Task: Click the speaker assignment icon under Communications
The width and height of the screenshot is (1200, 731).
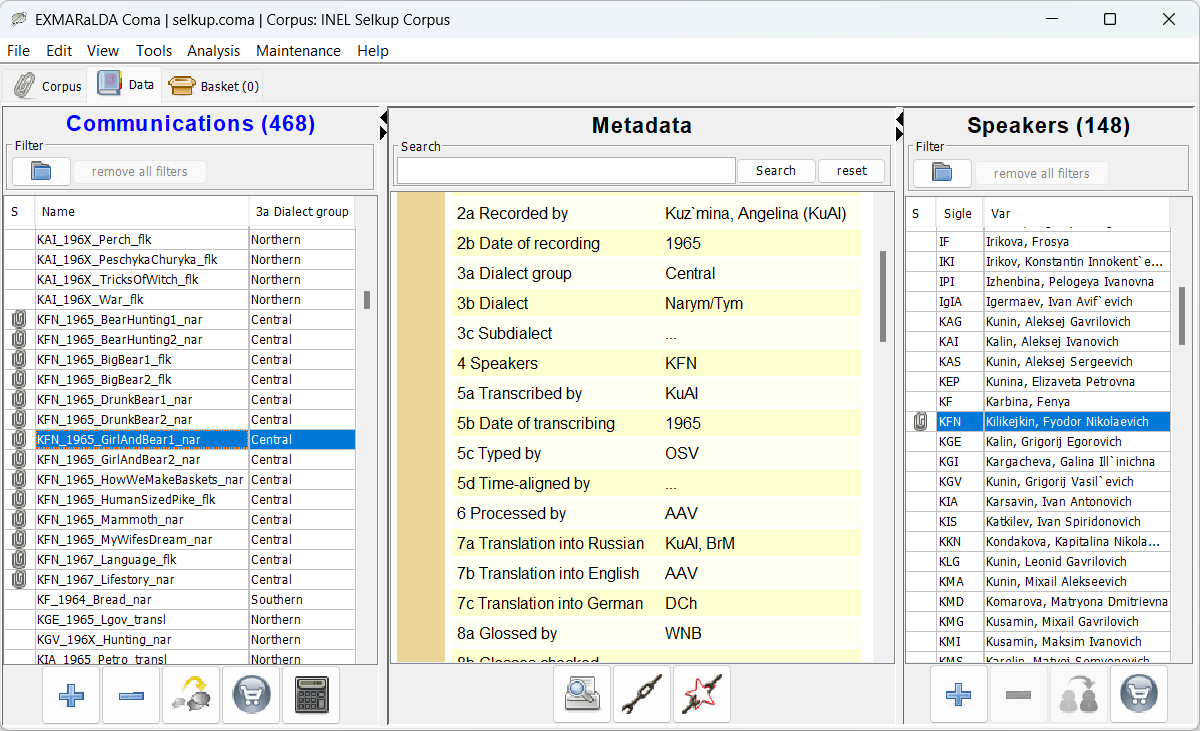Action: pos(191,695)
